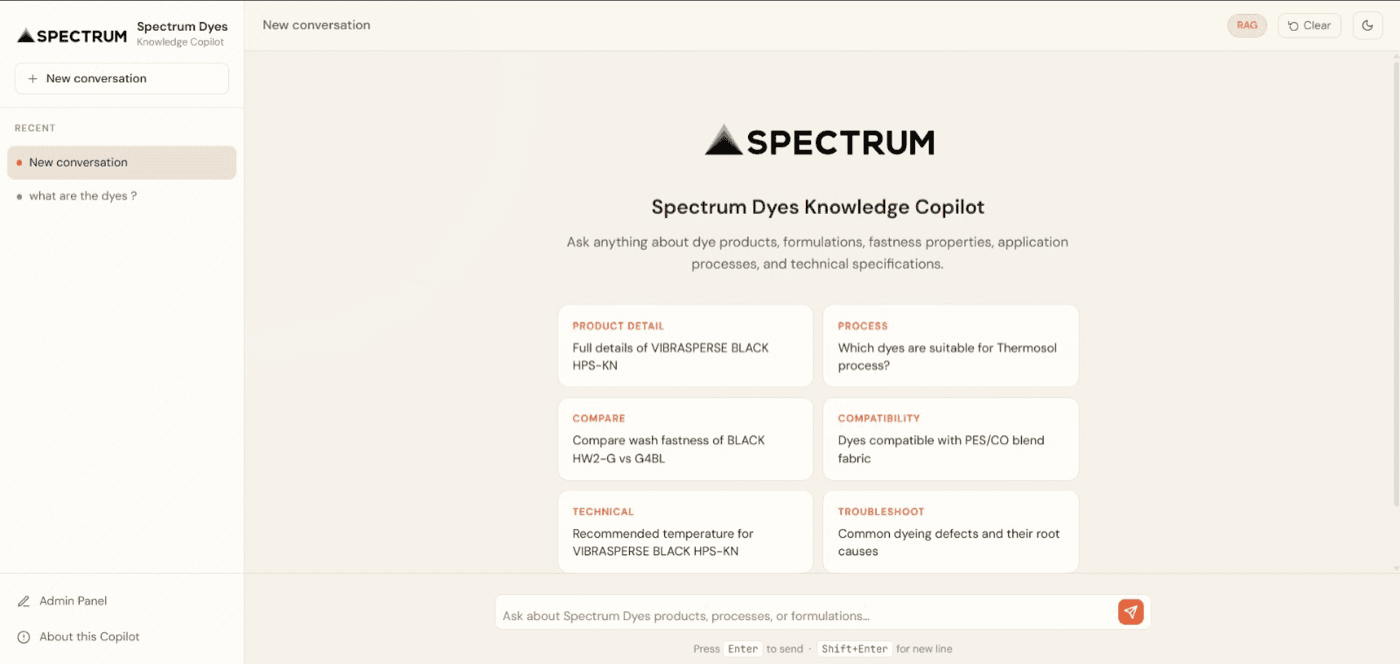Viewport: 1400px width, 664px height.
Task: Select the Troubleshoot dyeing defects card
Action: click(x=951, y=532)
